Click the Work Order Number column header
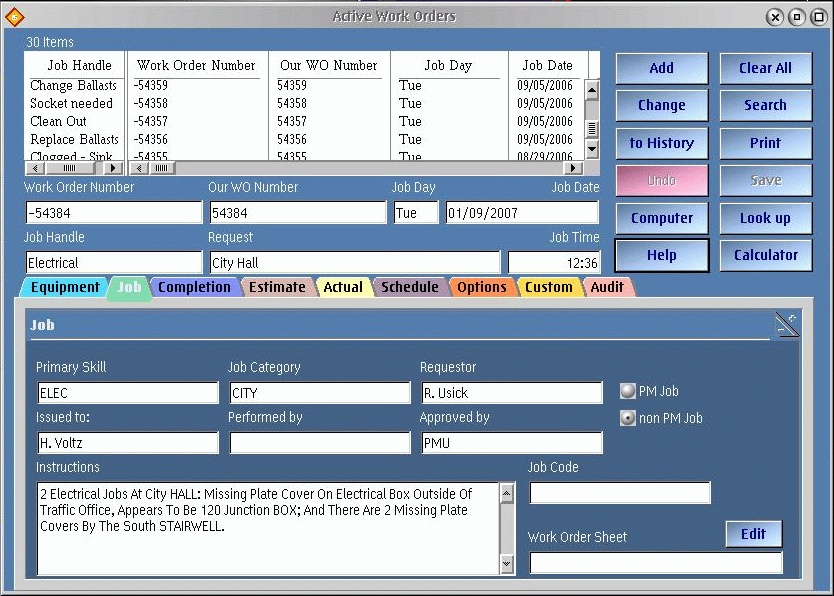 click(x=196, y=65)
